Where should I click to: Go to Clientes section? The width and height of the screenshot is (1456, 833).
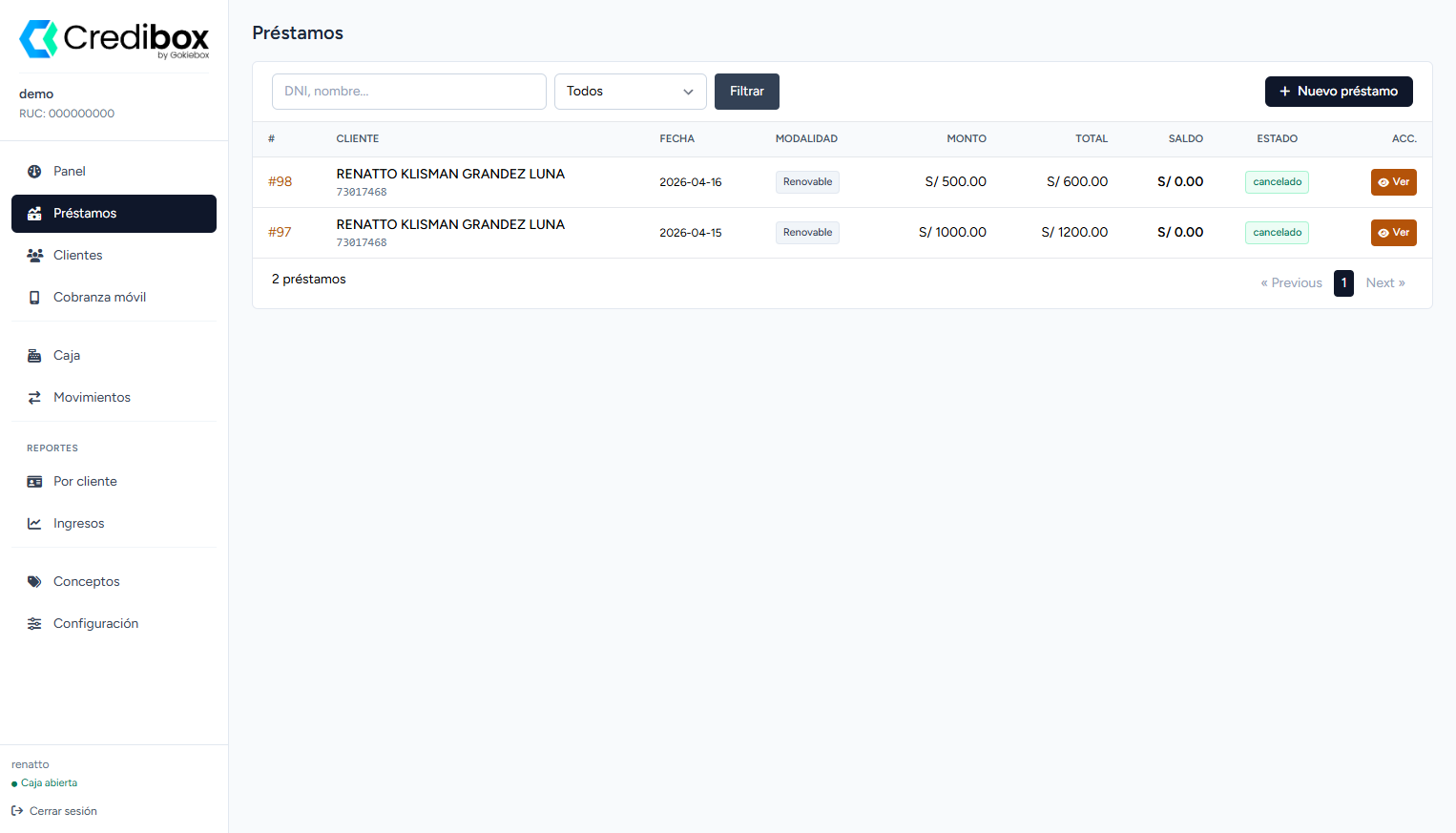[114, 256]
